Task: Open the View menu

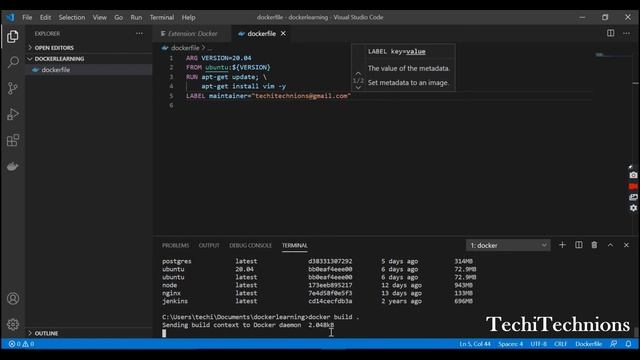Action: pos(100,17)
